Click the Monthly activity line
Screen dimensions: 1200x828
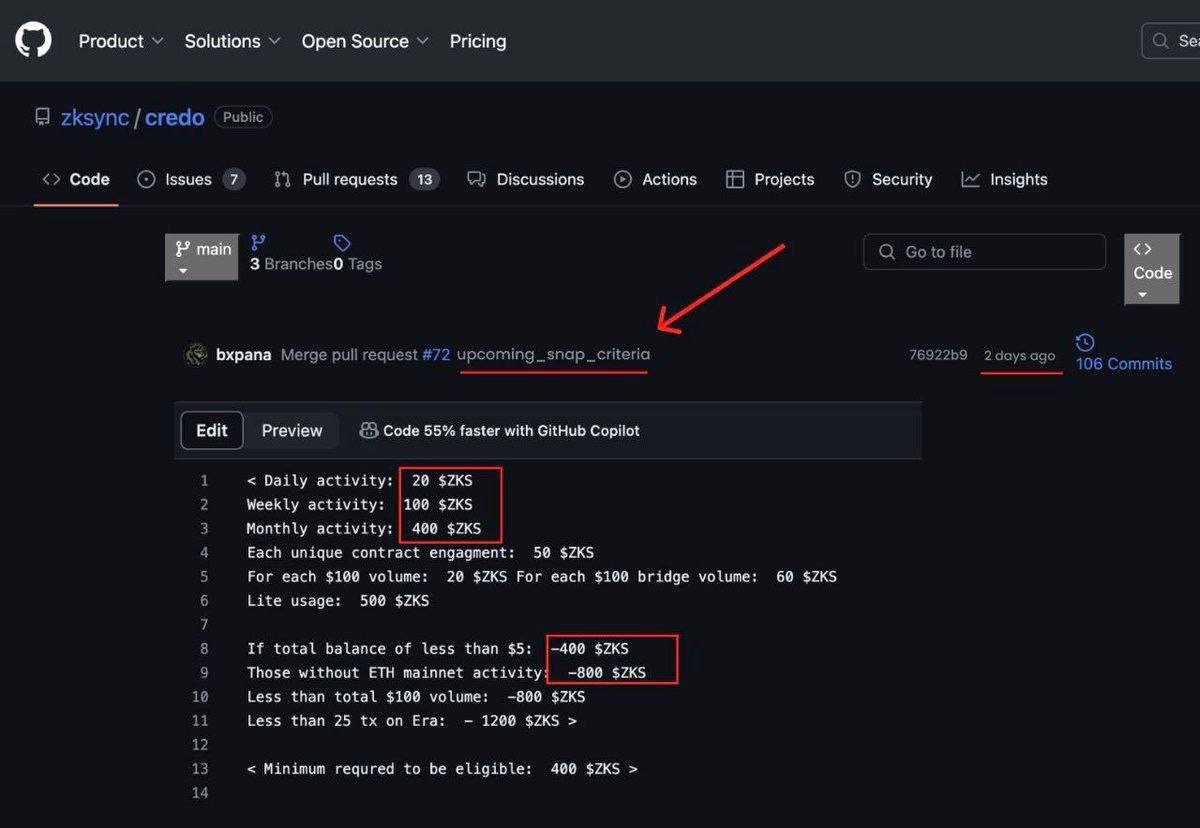(364, 529)
